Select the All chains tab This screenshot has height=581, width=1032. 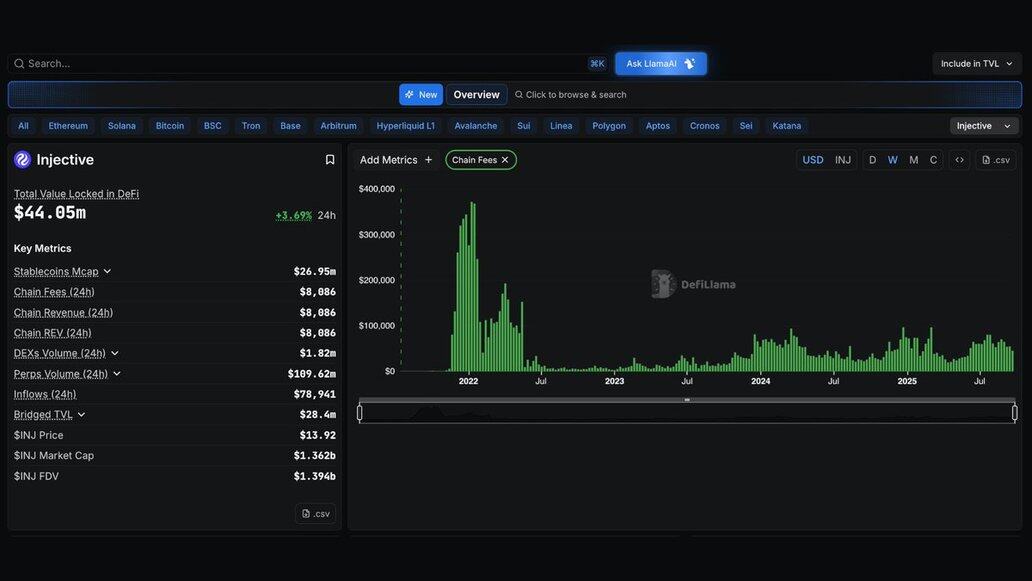coord(24,126)
